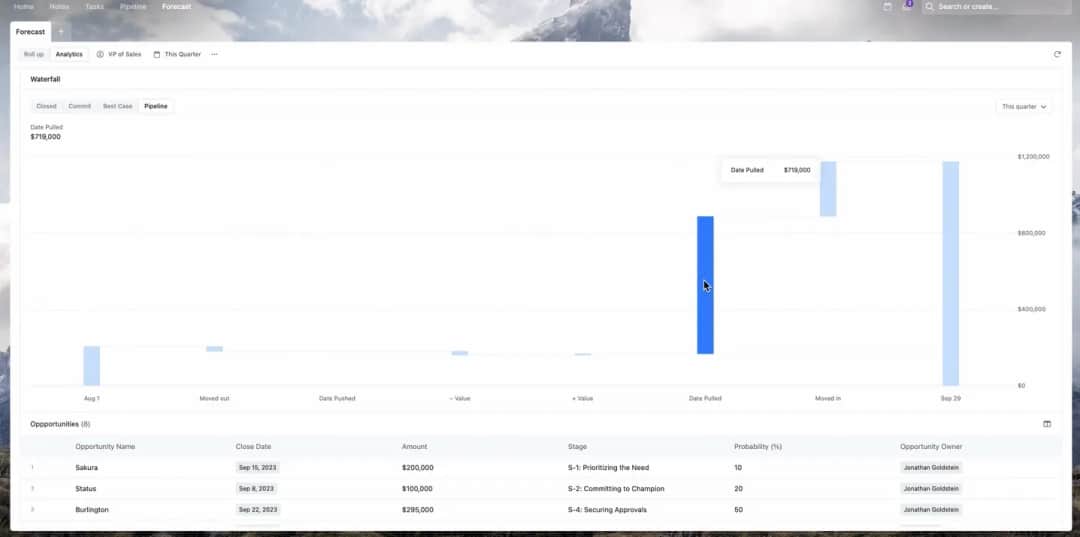Select Forecast in top navigation

(176, 6)
